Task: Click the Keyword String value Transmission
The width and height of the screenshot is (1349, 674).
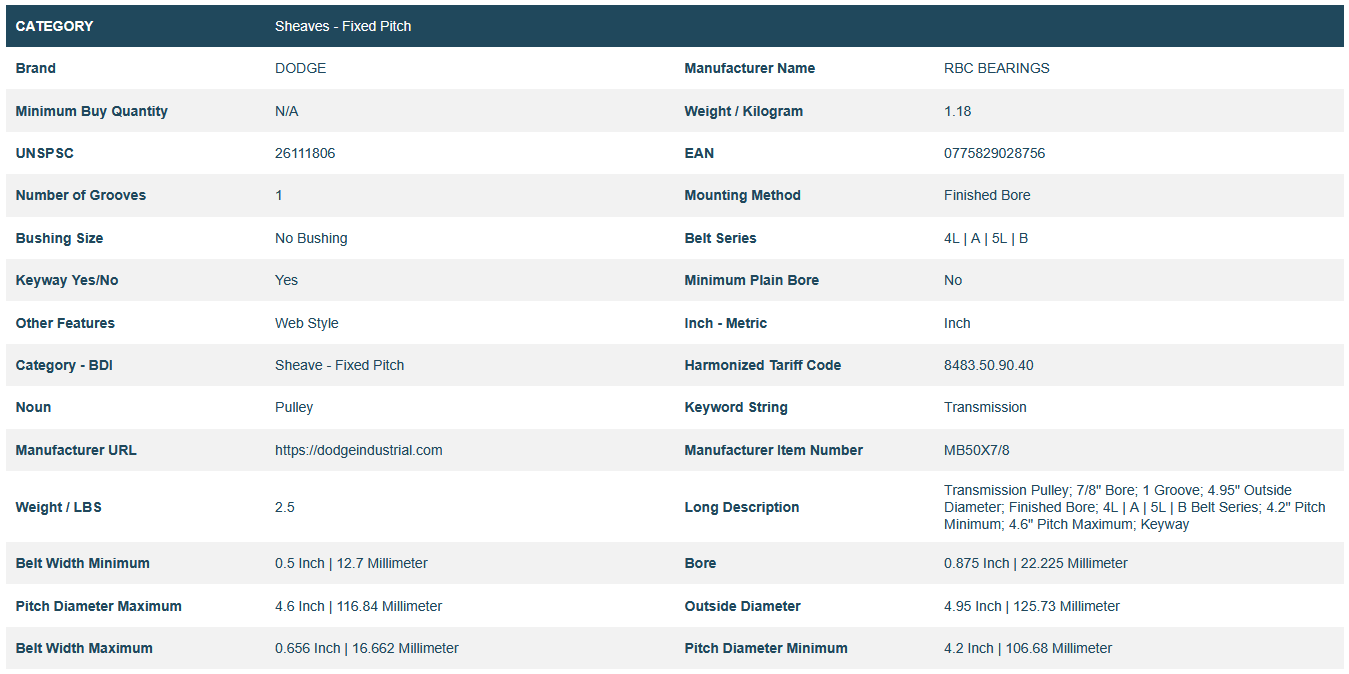Action: [984, 407]
